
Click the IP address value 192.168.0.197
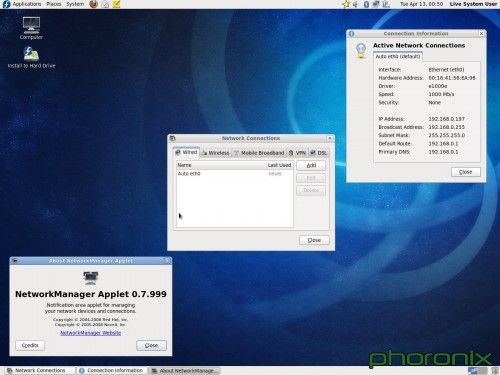point(446,119)
